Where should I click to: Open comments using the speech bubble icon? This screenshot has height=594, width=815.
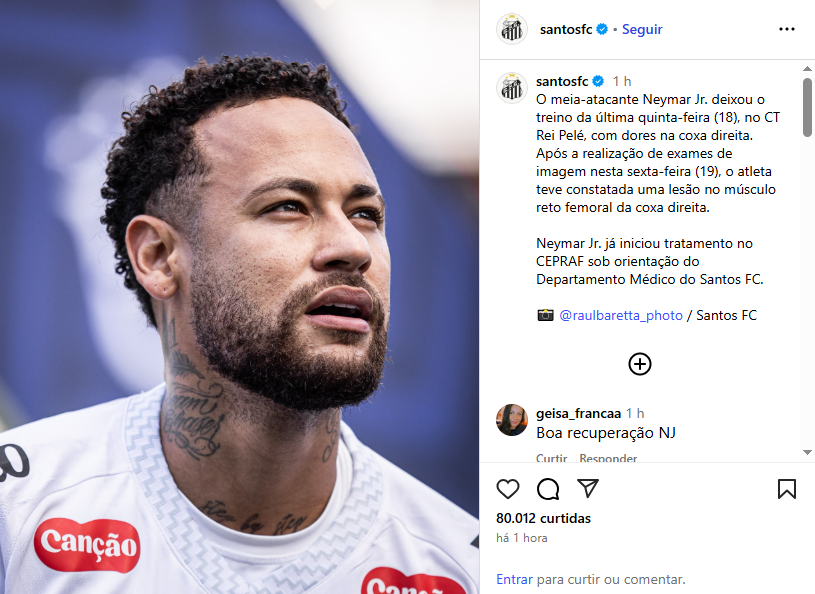(548, 489)
